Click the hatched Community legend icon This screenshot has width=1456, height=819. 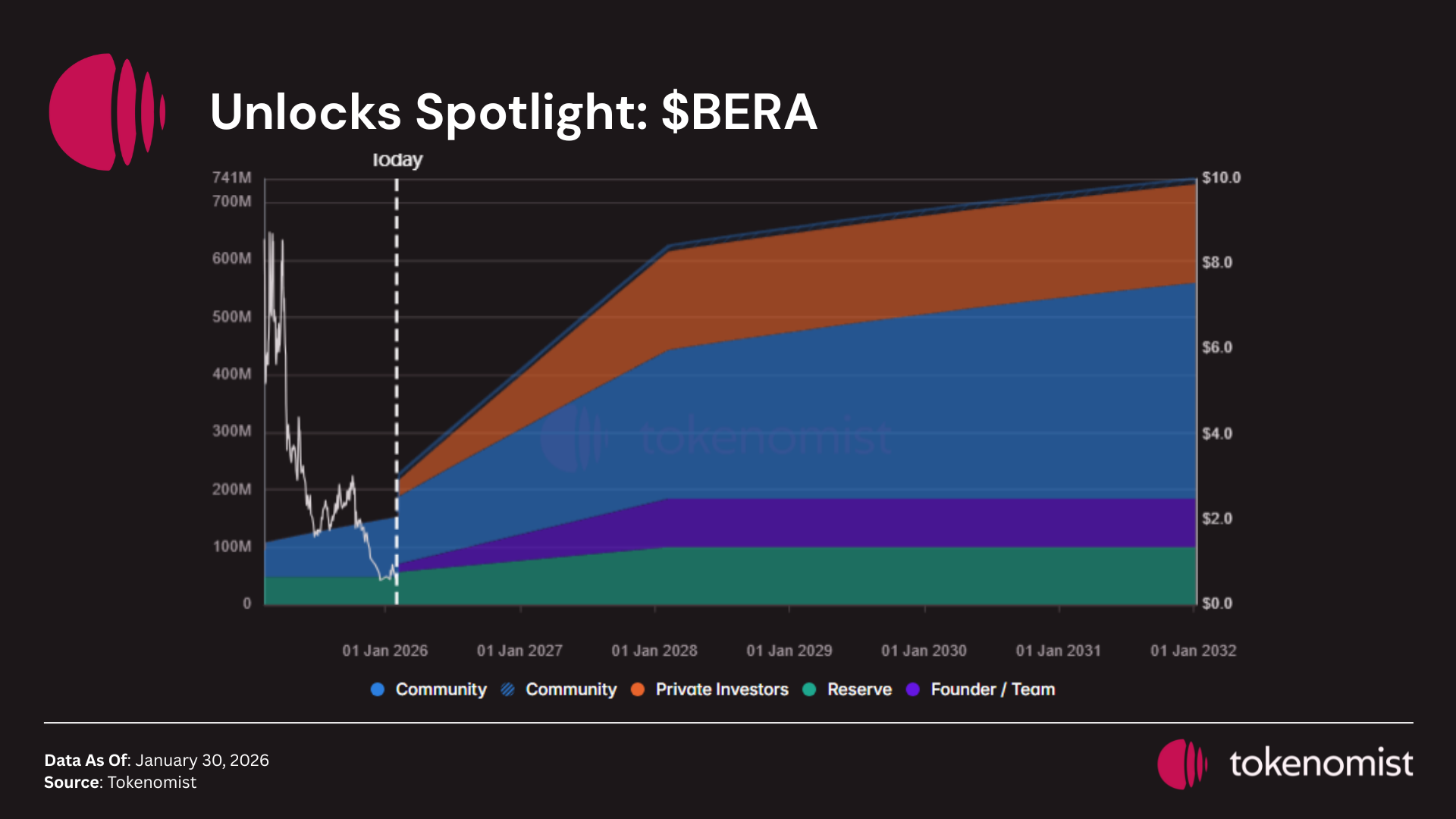[508, 689]
